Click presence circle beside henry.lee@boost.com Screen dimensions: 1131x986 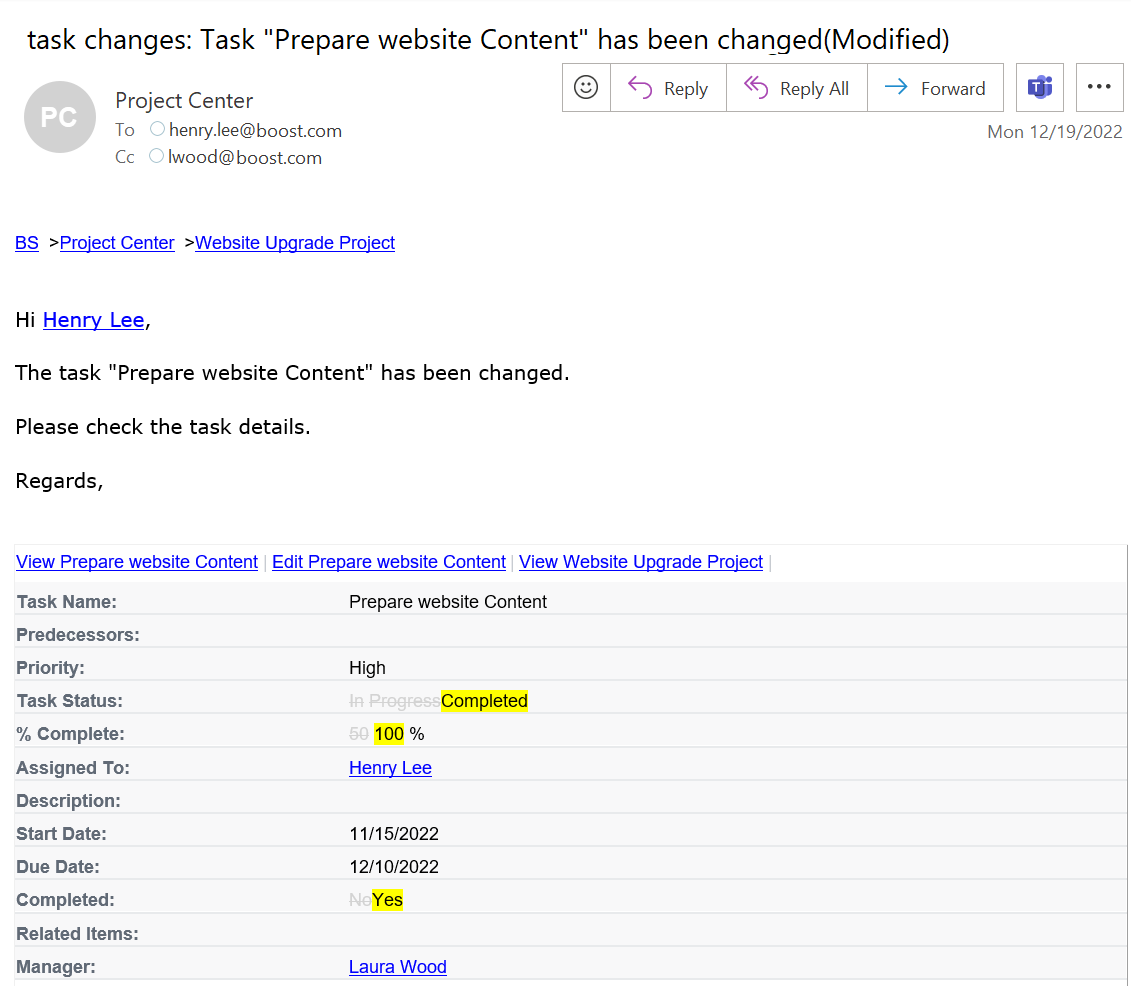click(x=157, y=129)
